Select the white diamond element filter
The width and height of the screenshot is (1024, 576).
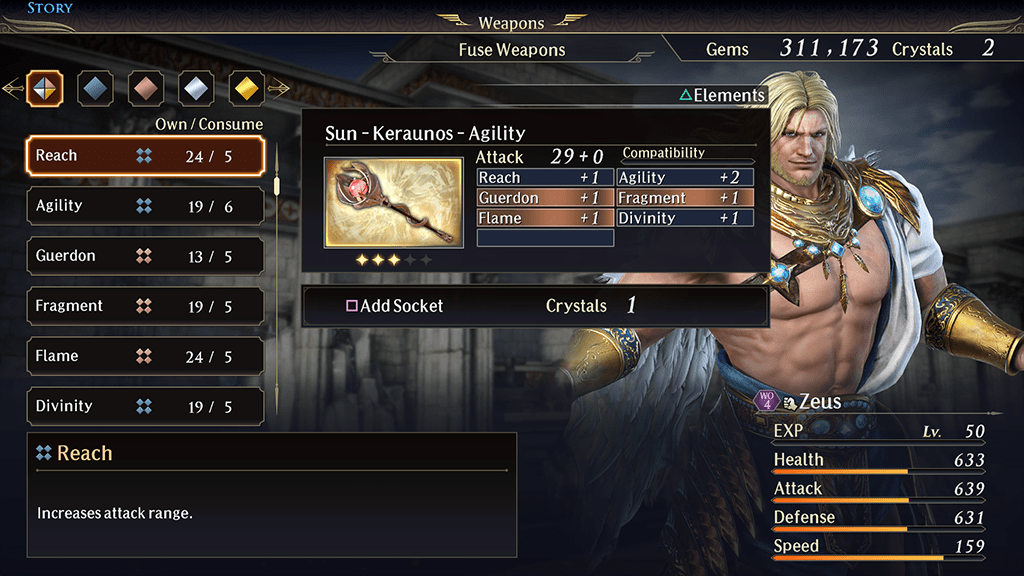[196, 88]
